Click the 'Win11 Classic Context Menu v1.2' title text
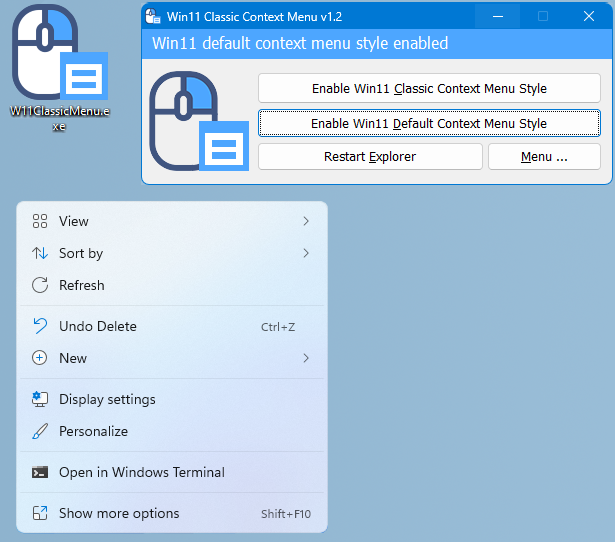 (254, 16)
